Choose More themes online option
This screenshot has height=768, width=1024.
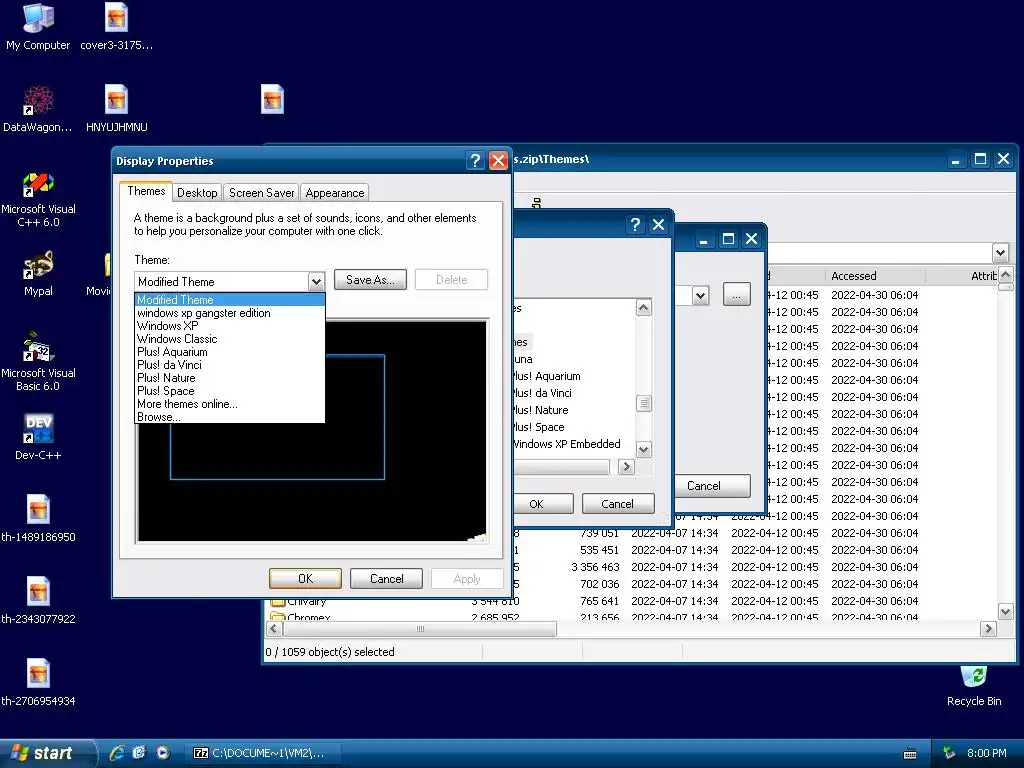[x=229, y=404]
